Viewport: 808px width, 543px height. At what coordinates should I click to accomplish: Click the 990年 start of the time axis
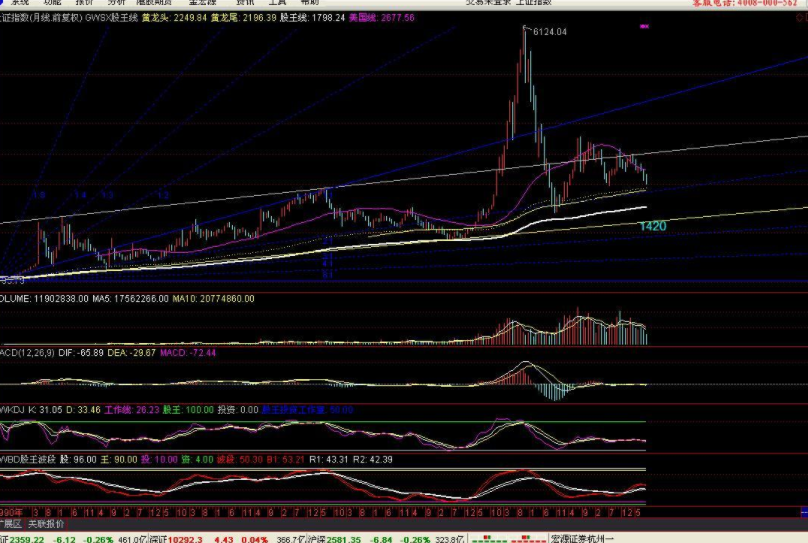pos(11,513)
